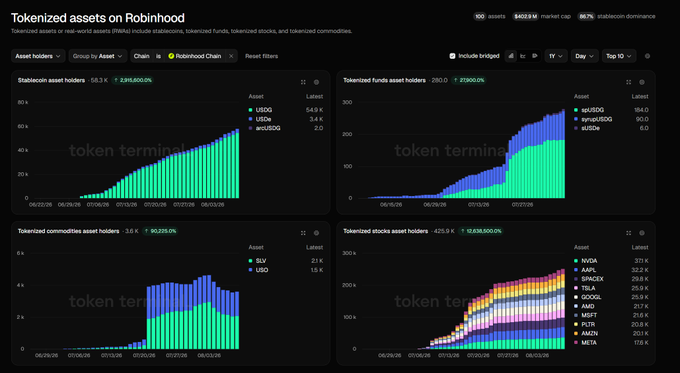This screenshot has width=680, height=373.
Task: Open the Robinhood Chain value selector
Action: (195, 56)
